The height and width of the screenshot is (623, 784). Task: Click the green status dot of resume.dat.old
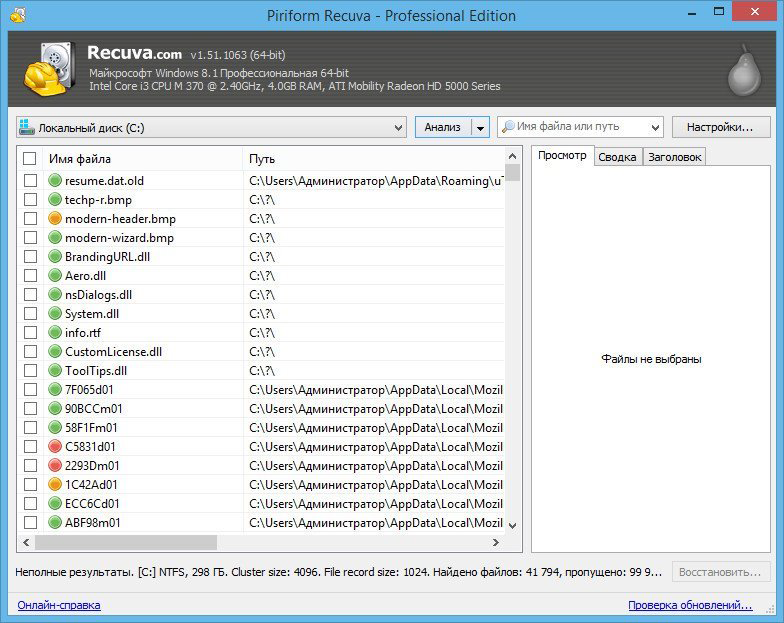click(x=55, y=180)
